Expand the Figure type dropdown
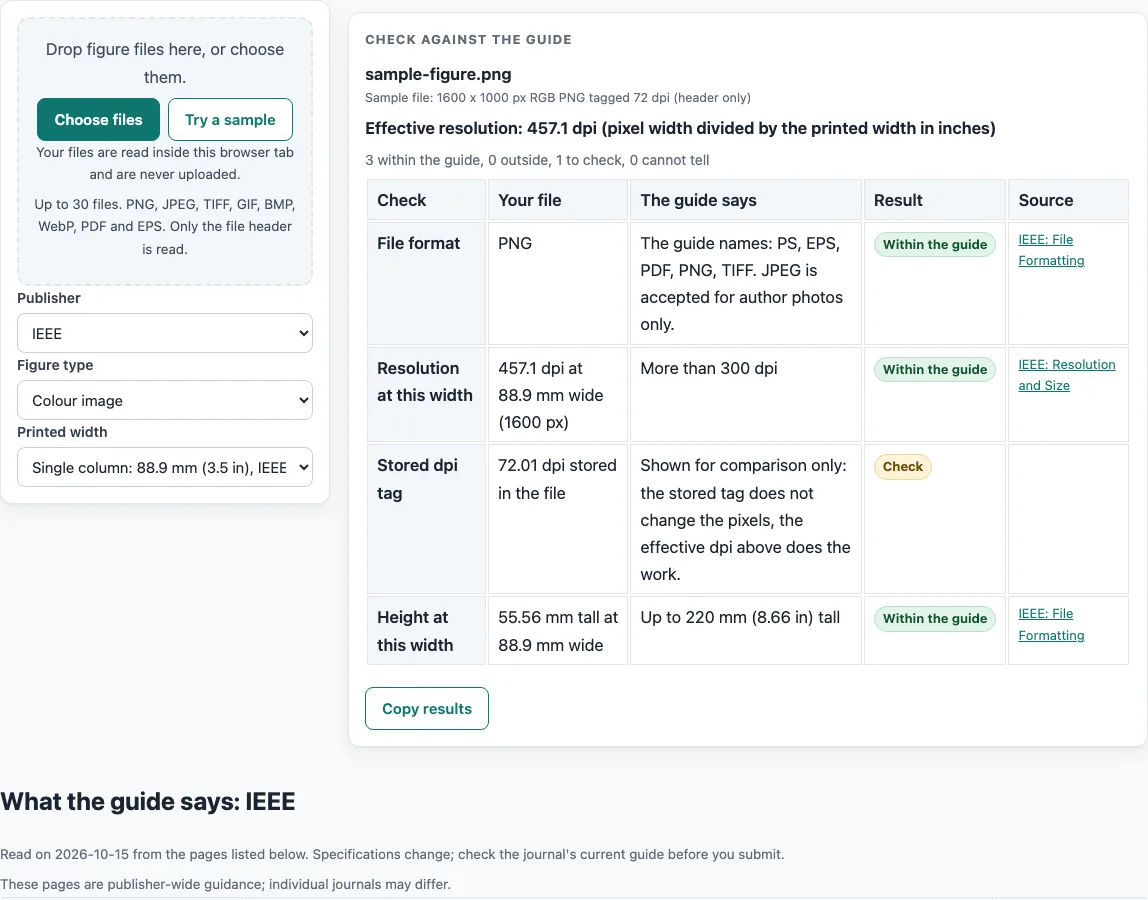 [x=165, y=400]
